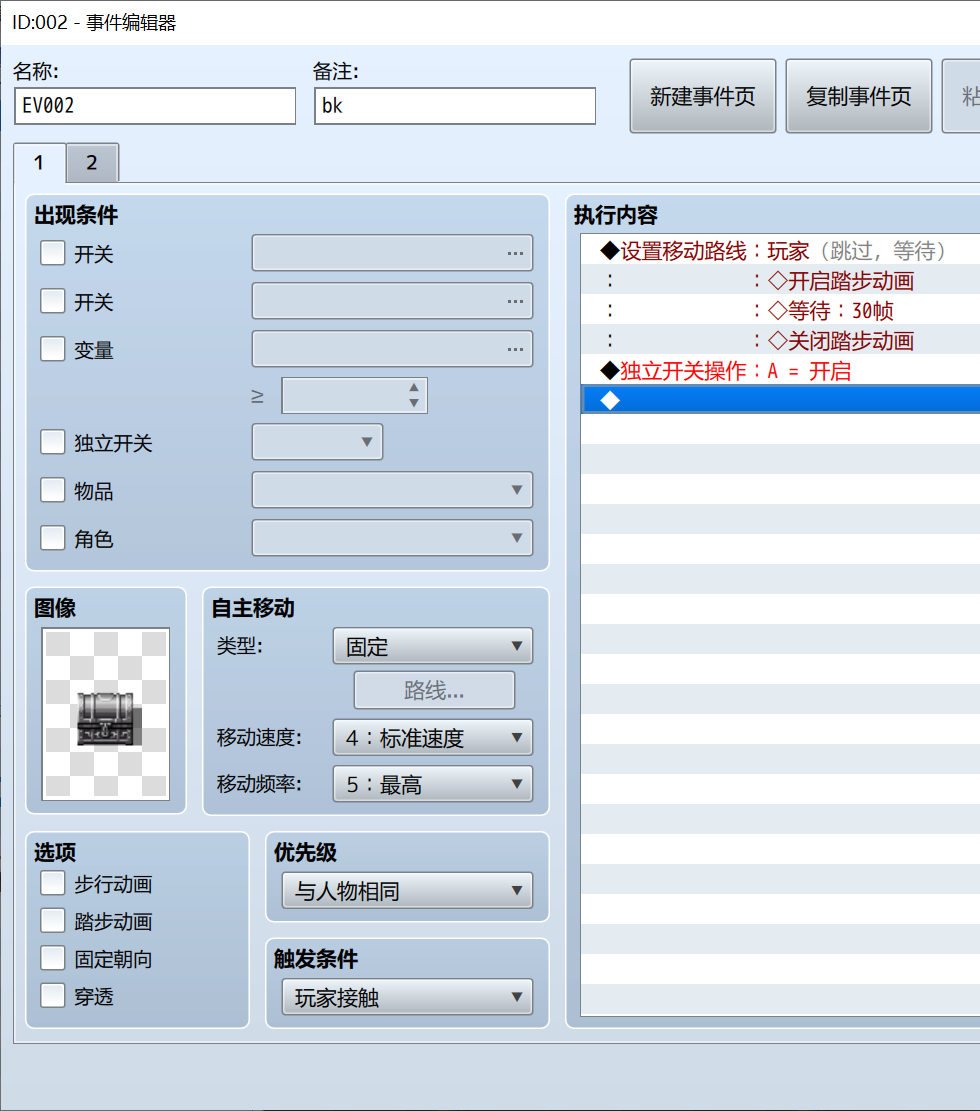Image resolution: width=980 pixels, height=1111 pixels.
Task: Select the 等待：30帧 command line
Action: 780,310
